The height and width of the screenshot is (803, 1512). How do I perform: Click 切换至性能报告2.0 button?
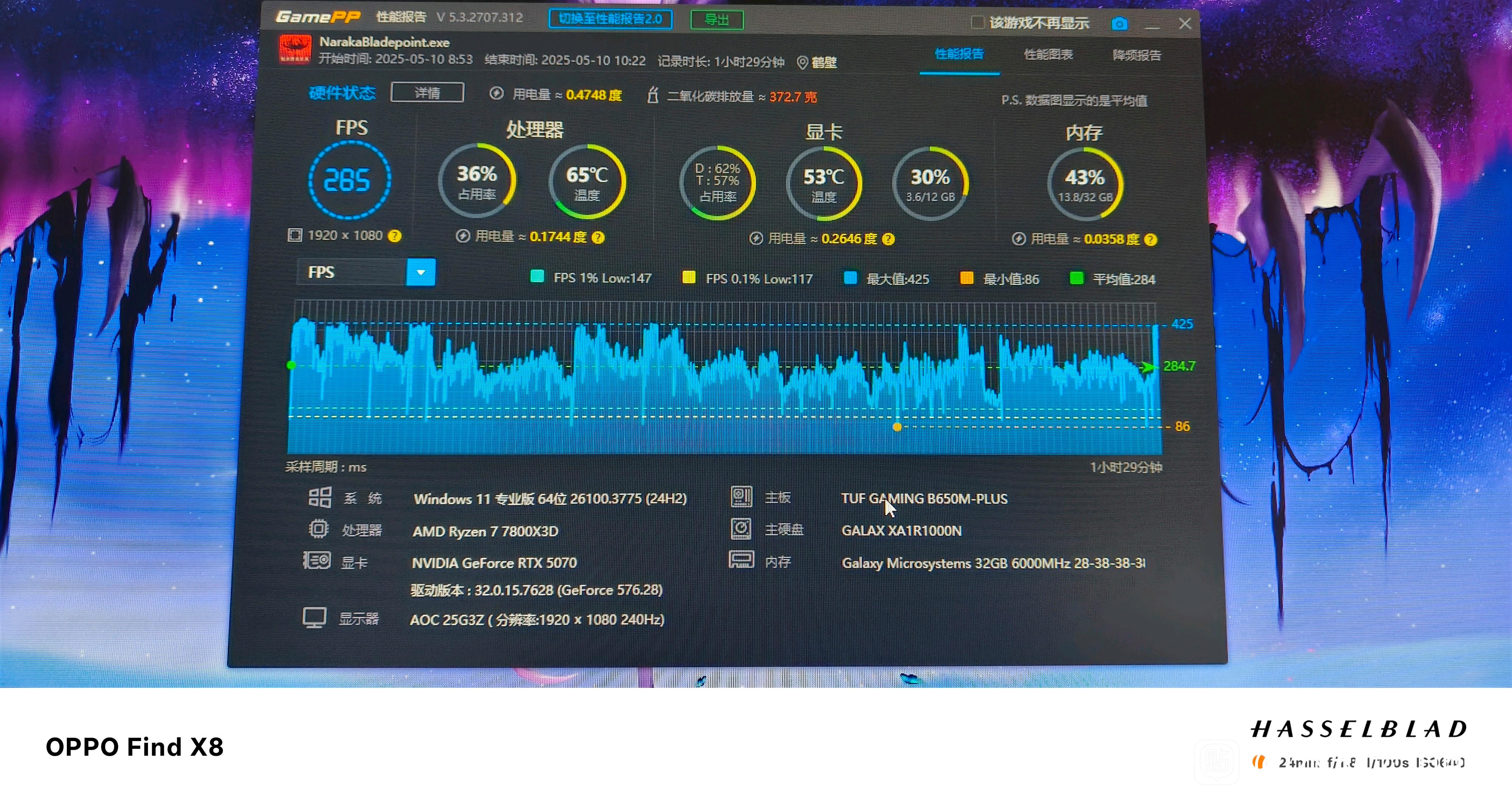(611, 19)
